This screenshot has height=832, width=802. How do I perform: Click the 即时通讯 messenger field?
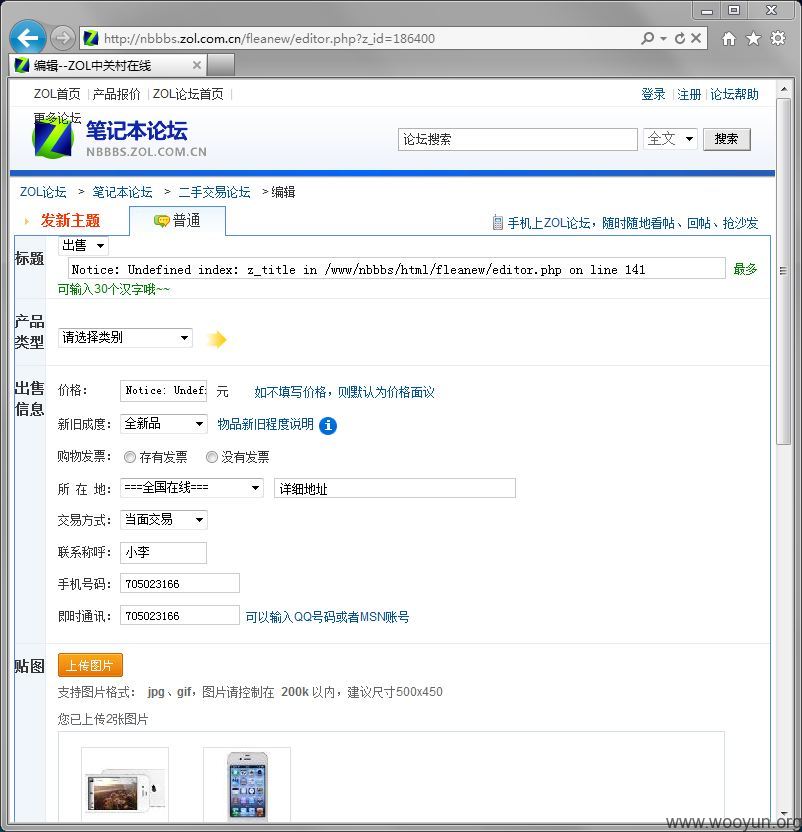(180, 616)
